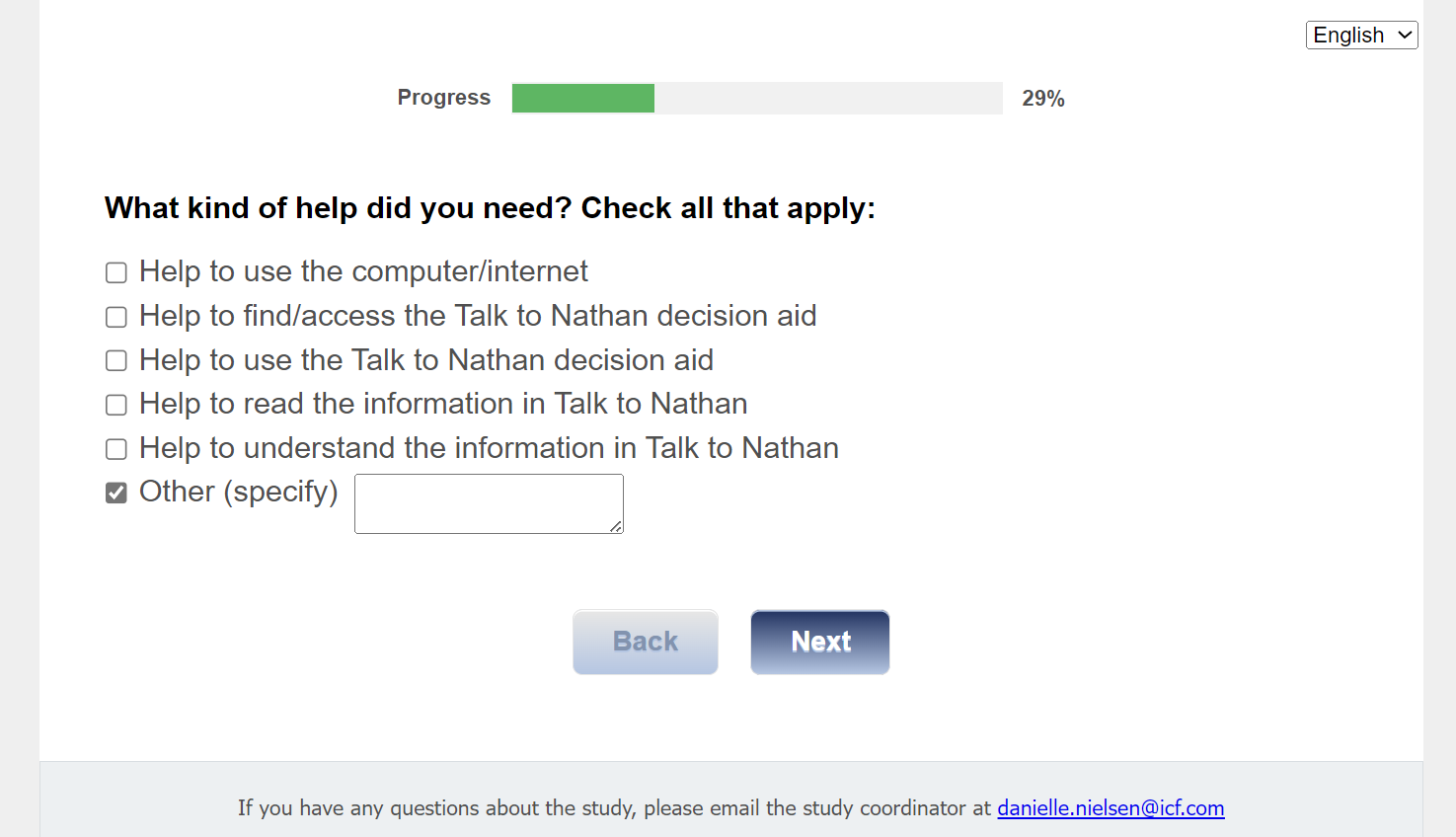This screenshot has width=1456, height=837.
Task: Select the 'Help to read the information' checkbox
Action: 116,405
